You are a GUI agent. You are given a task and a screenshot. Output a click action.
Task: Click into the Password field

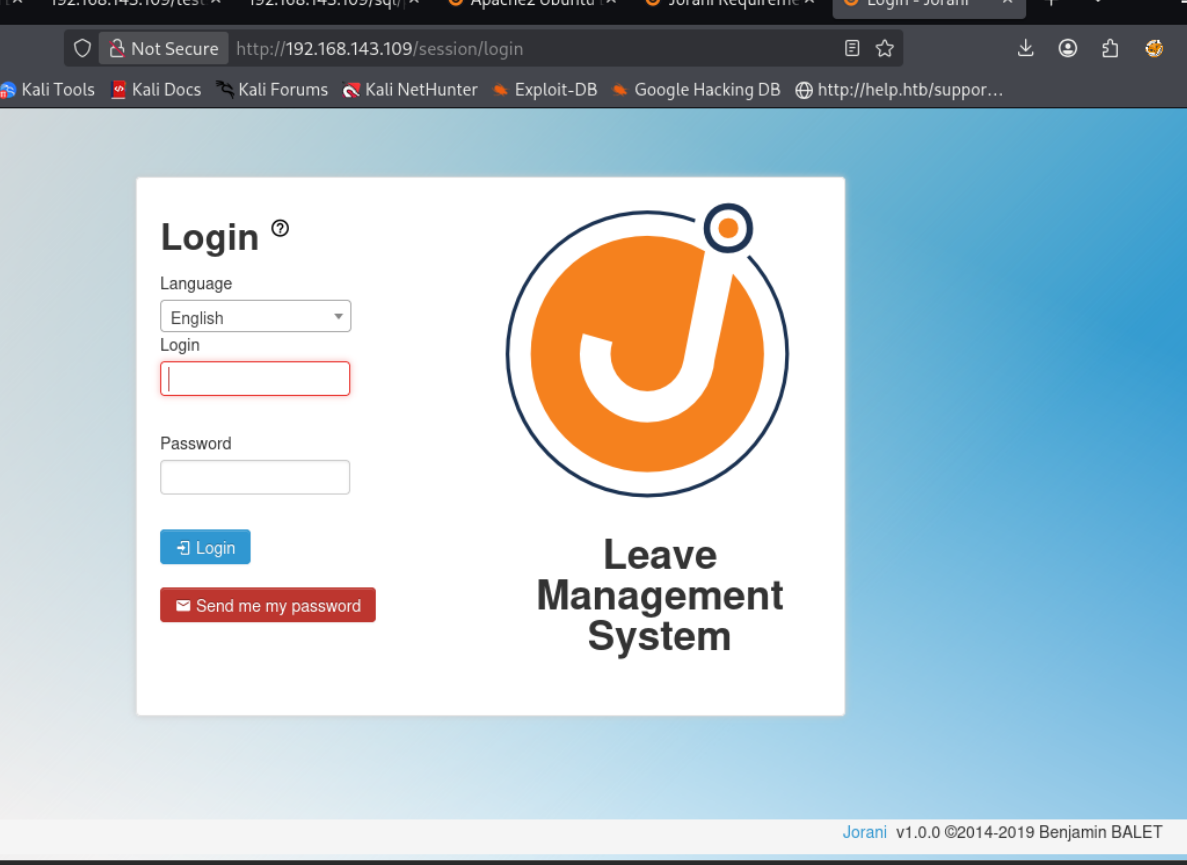255,477
